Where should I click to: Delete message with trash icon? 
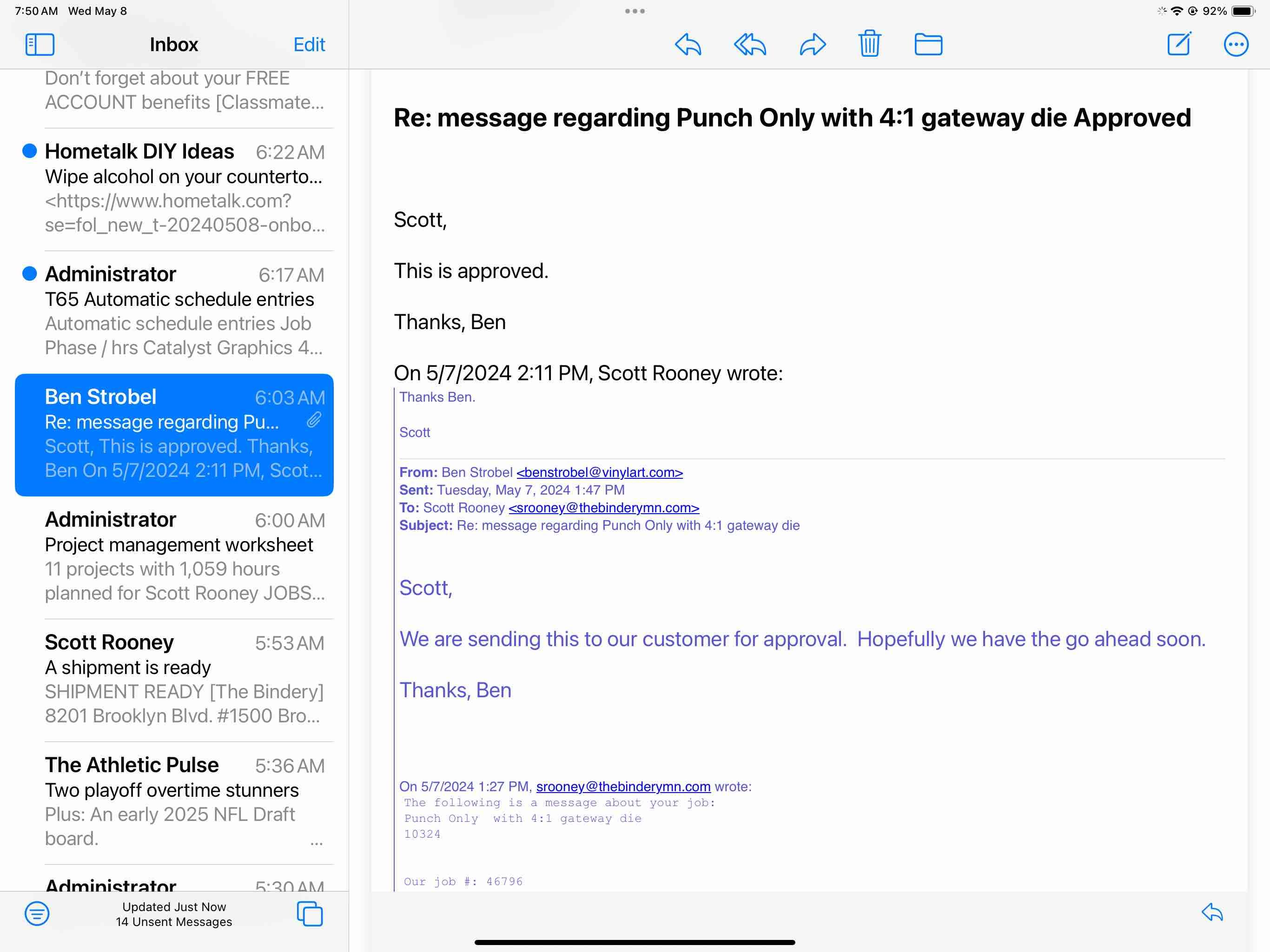tap(869, 44)
